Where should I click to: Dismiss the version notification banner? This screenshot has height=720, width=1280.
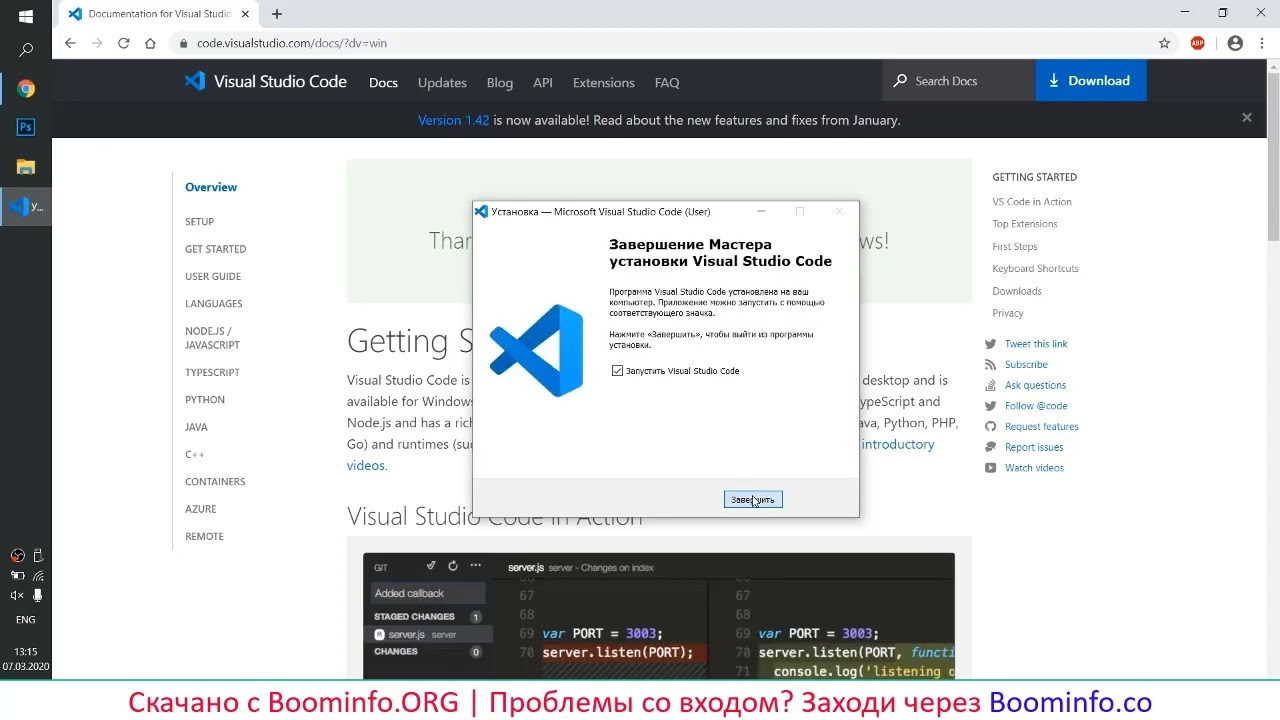click(x=1247, y=118)
